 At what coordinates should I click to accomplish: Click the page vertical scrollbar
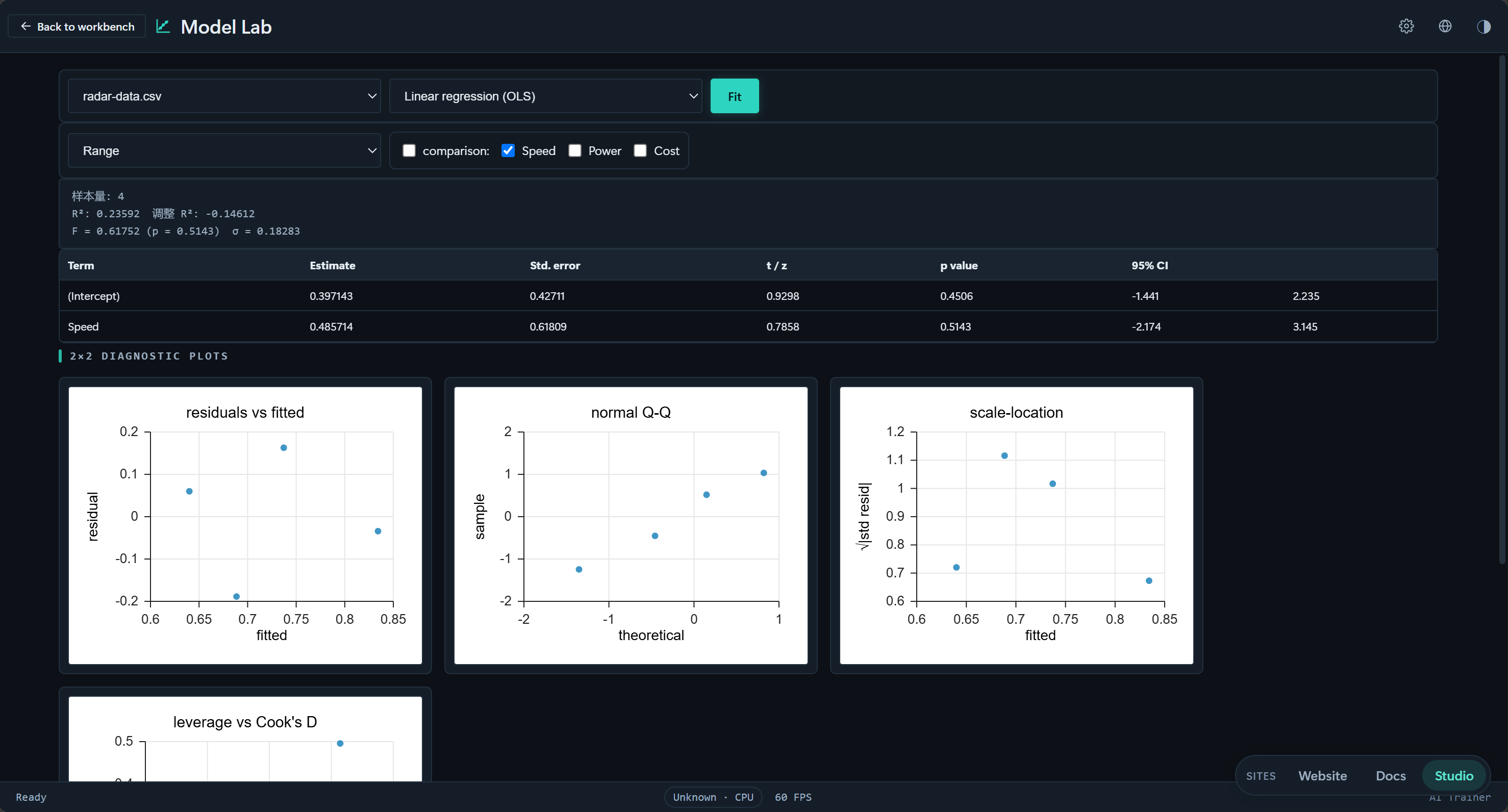coord(1501,310)
